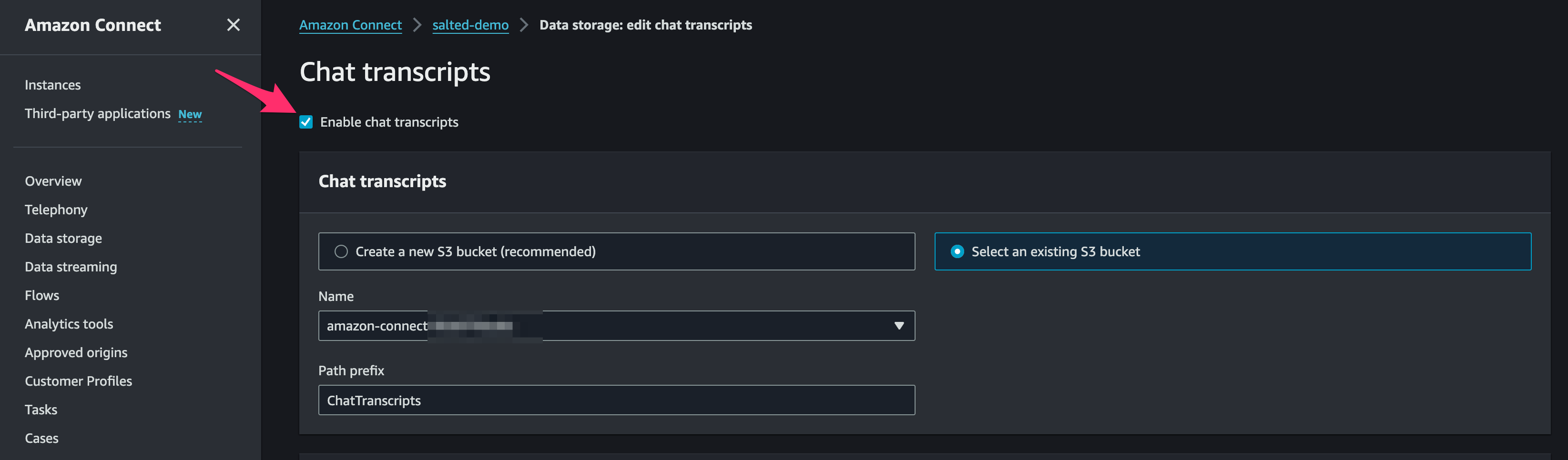Open Customer Profiles page

79,381
